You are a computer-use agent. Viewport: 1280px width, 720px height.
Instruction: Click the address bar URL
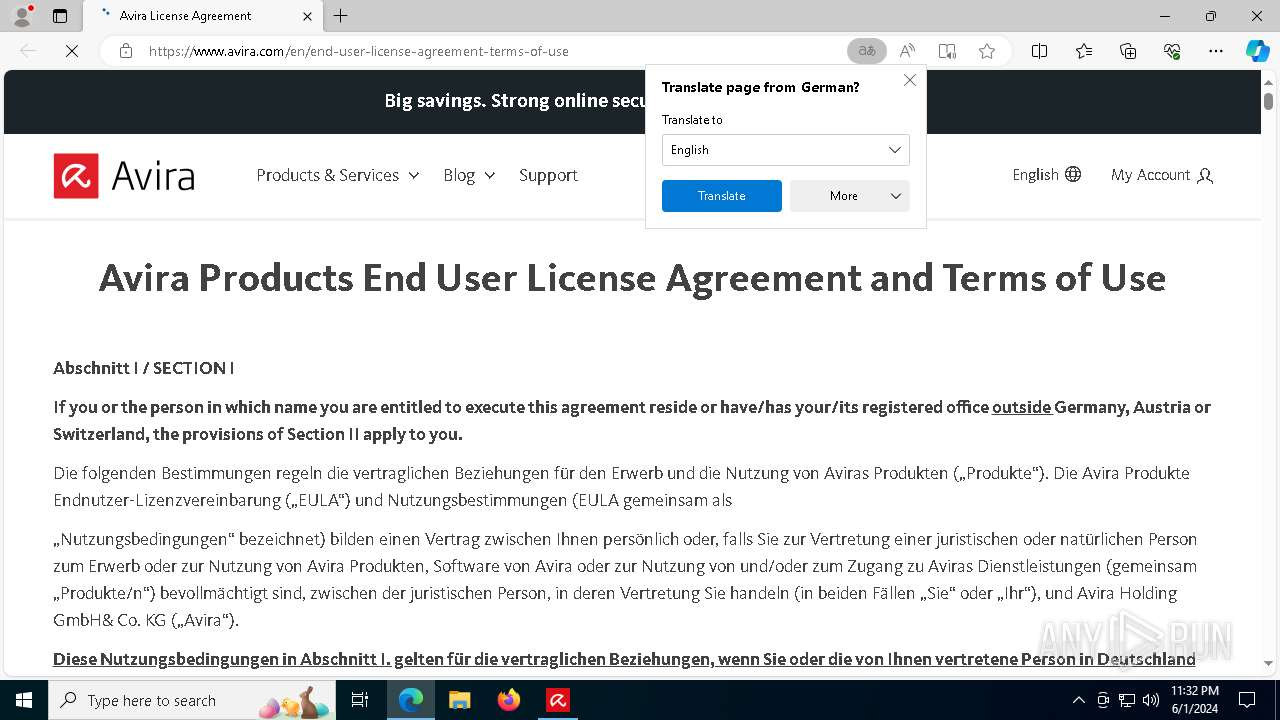[x=358, y=51]
